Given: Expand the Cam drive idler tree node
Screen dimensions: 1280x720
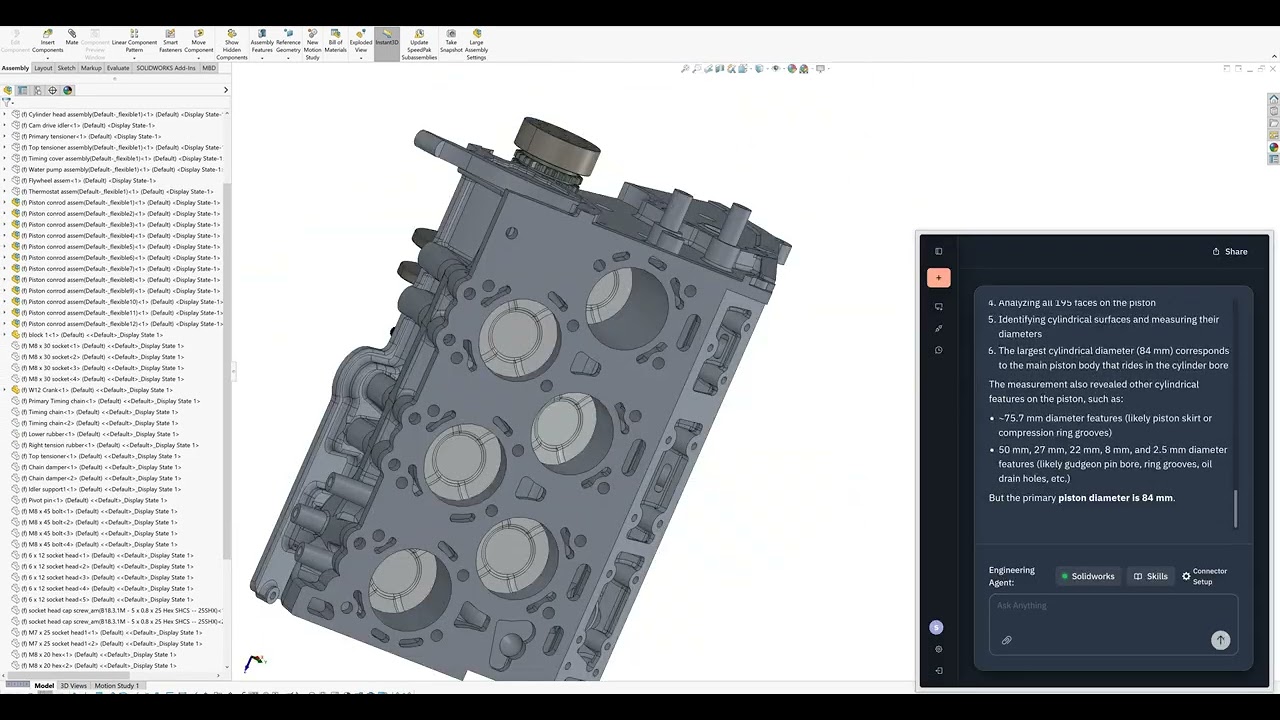Looking at the screenshot, I should 4,126.
